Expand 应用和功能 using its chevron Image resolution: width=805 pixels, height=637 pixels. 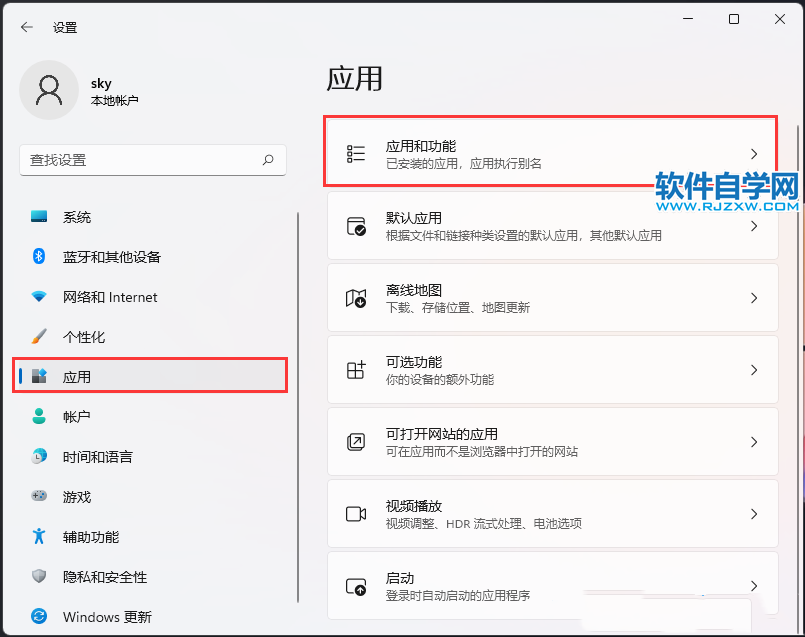[x=754, y=154]
